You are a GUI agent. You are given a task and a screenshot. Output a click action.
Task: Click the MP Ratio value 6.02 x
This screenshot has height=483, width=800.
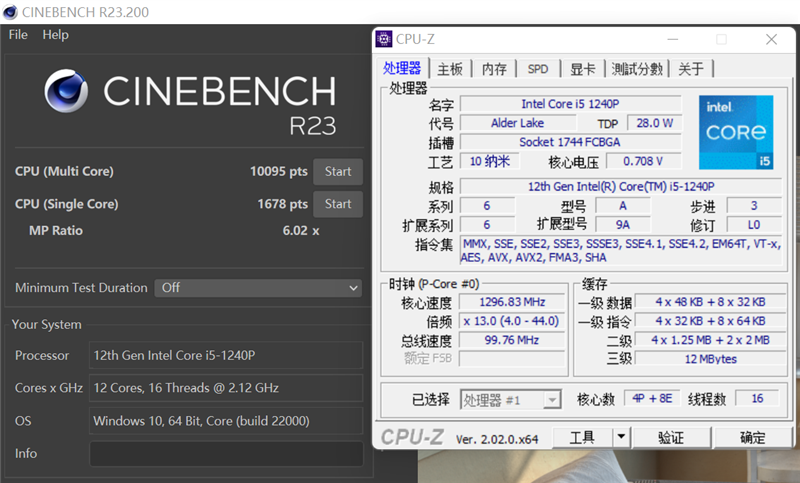(301, 231)
